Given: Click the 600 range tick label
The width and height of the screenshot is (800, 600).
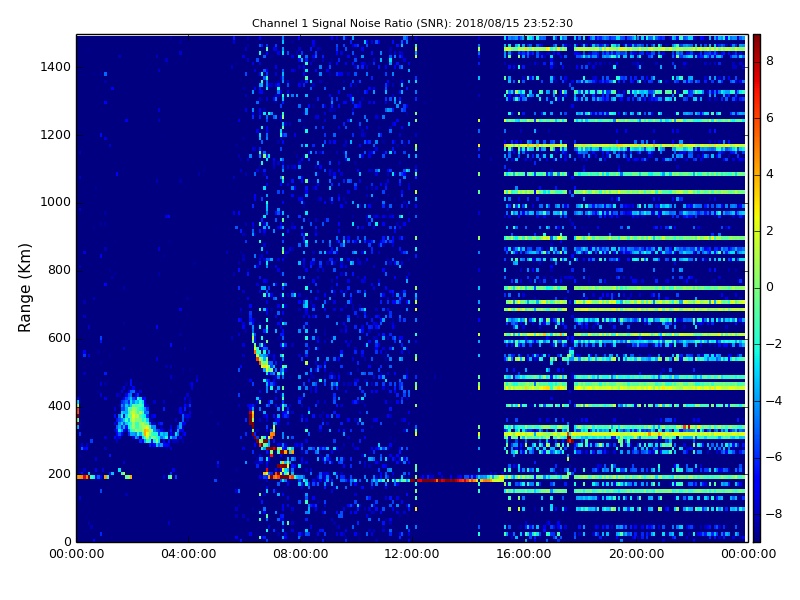Looking at the screenshot, I should click(x=59, y=338).
